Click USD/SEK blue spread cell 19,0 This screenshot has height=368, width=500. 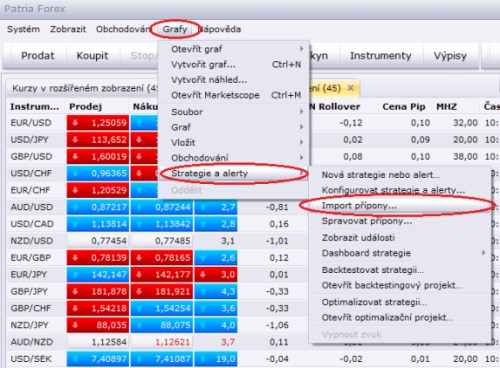216,359
